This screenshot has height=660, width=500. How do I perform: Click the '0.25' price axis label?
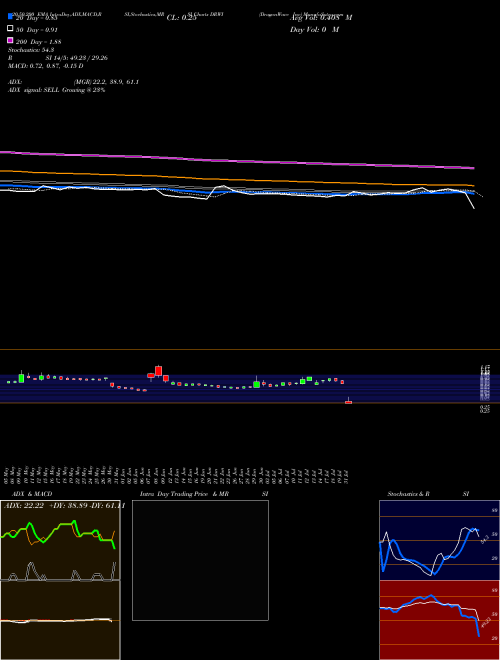coord(484,409)
